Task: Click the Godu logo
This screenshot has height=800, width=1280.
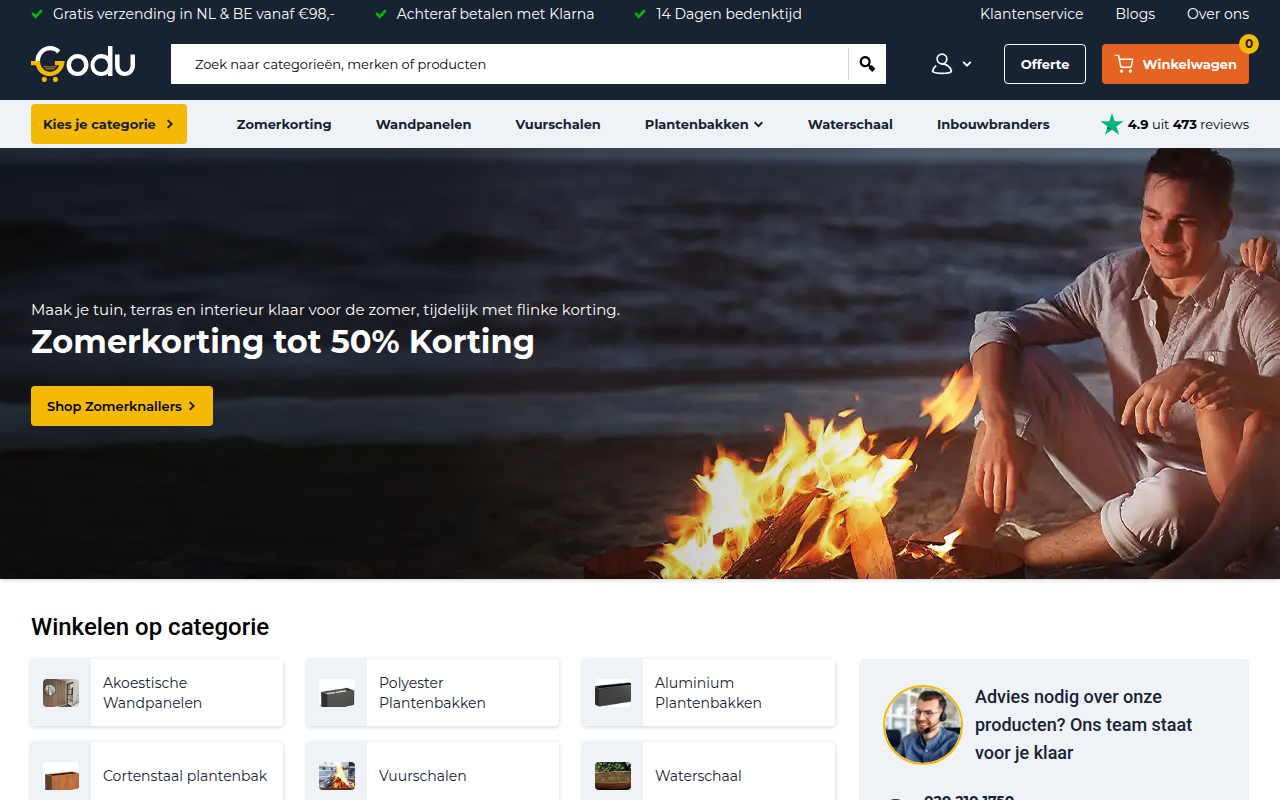Action: pyautogui.click(x=83, y=64)
